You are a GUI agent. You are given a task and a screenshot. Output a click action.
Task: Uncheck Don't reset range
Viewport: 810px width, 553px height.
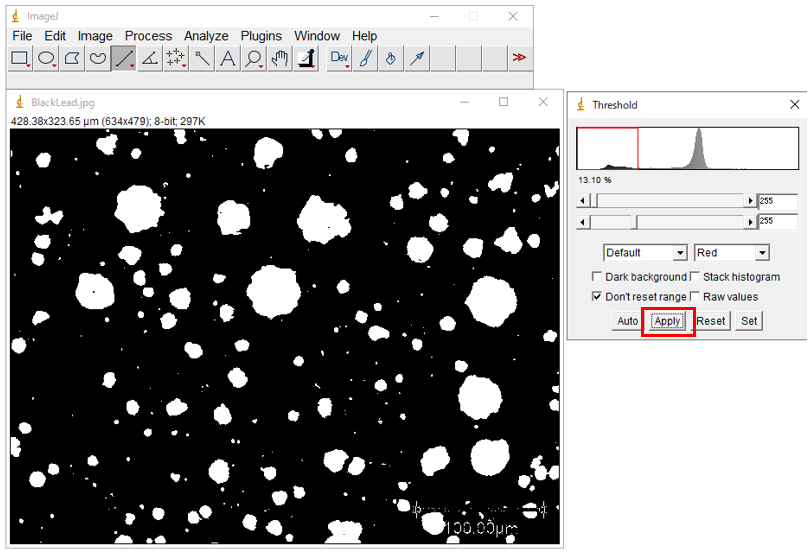click(597, 297)
